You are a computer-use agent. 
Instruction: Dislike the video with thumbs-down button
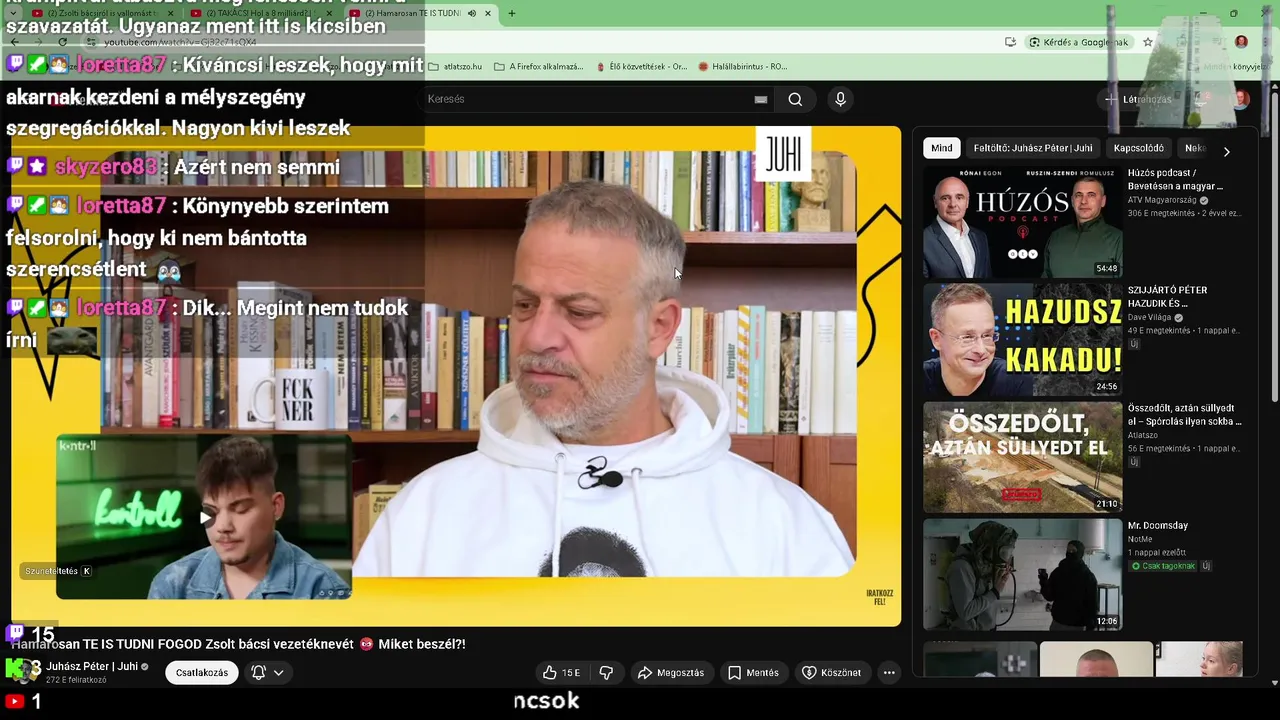(606, 673)
